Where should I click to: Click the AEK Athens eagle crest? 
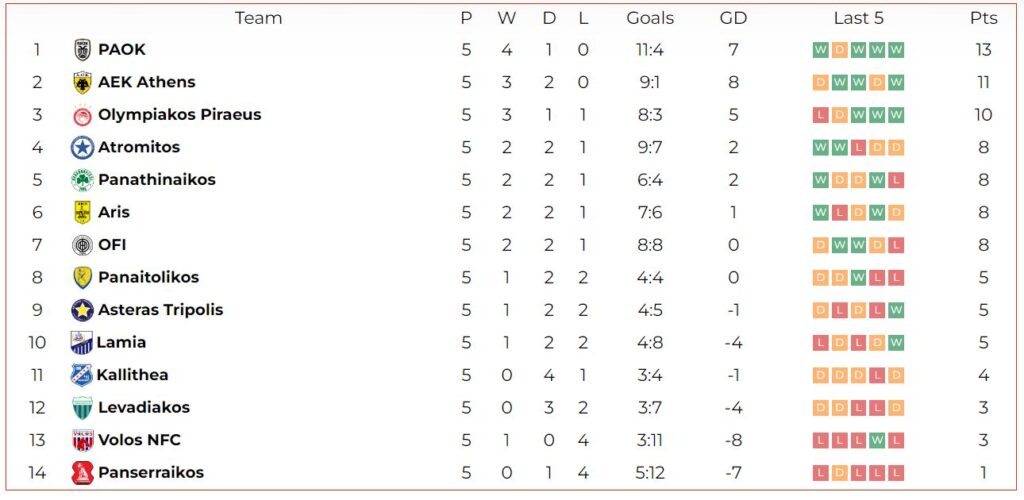point(82,83)
